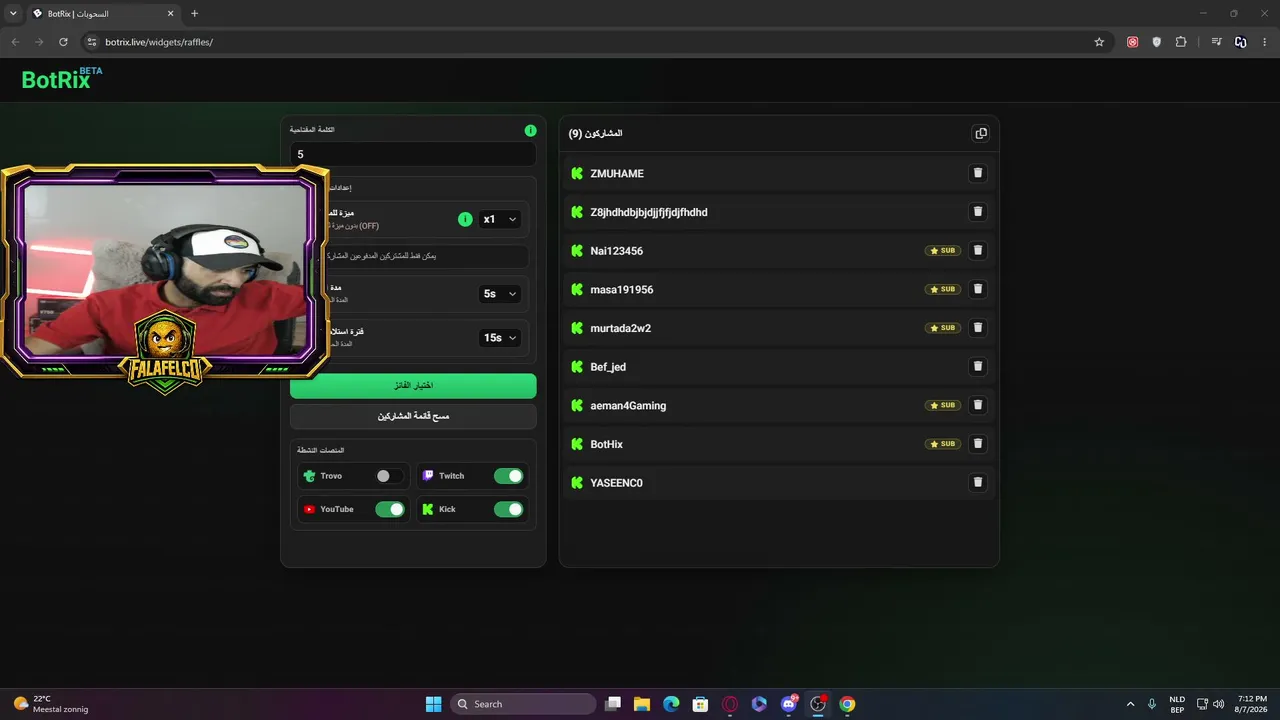1280x720 pixels.
Task: Open clock showing 7:12 PM
Action: click(1252, 704)
